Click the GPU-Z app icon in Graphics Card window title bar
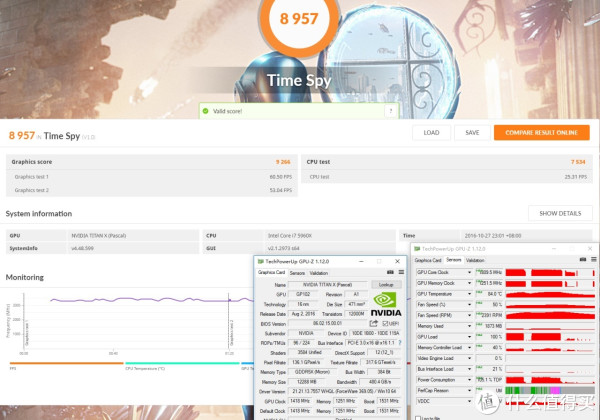The width and height of the screenshot is (600, 420). pos(261,261)
